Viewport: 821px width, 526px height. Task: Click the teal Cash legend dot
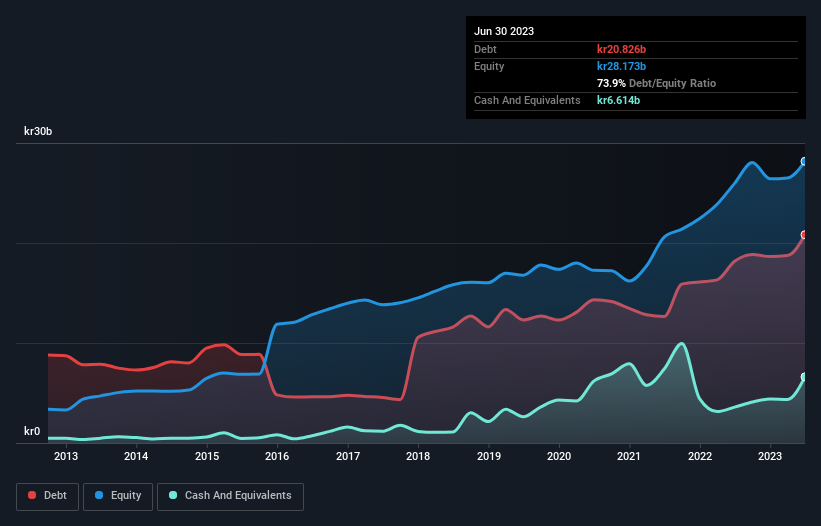click(x=173, y=495)
